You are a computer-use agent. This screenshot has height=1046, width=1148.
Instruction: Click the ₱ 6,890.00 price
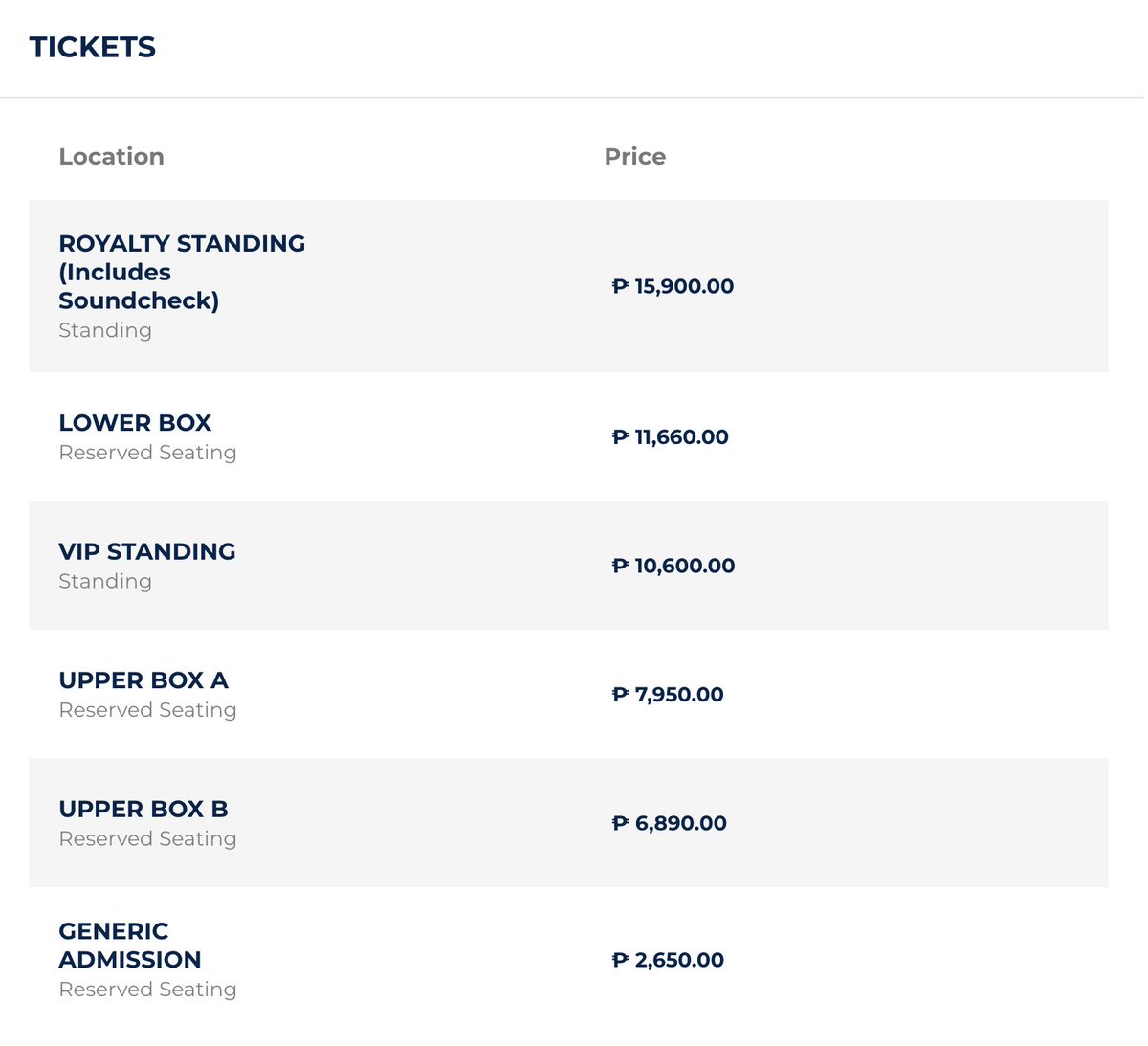(669, 823)
